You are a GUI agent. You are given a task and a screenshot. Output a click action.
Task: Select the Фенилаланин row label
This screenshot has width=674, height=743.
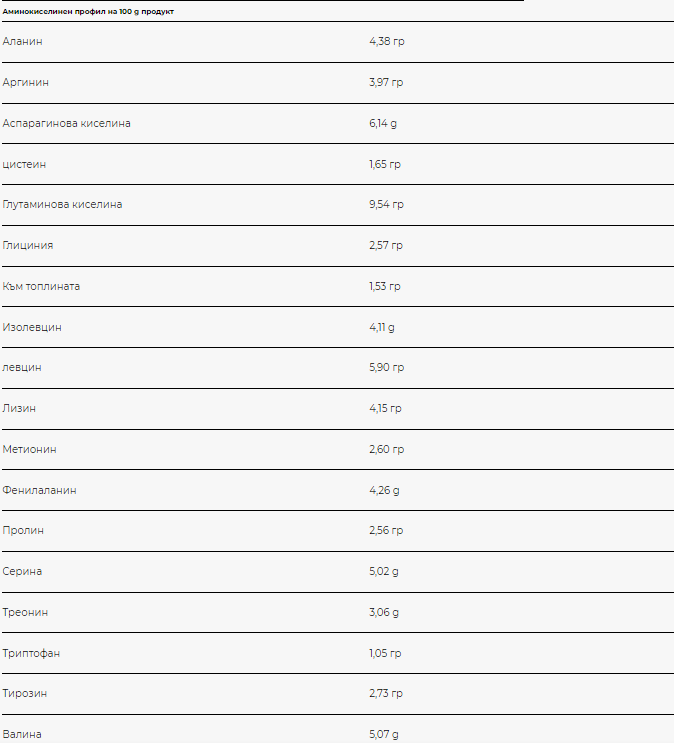click(x=39, y=490)
